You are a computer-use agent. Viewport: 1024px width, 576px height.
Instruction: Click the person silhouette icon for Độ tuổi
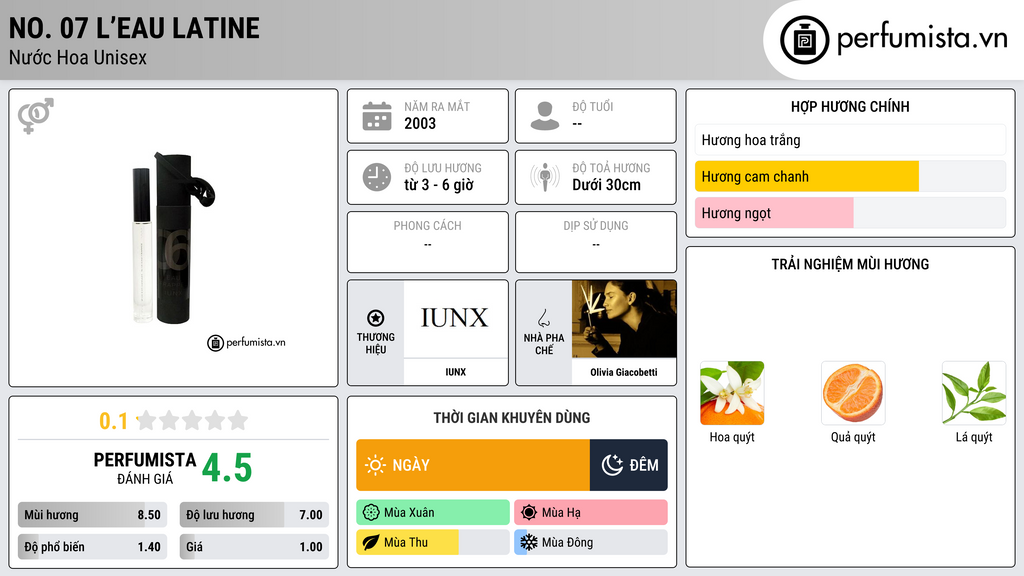coord(545,116)
